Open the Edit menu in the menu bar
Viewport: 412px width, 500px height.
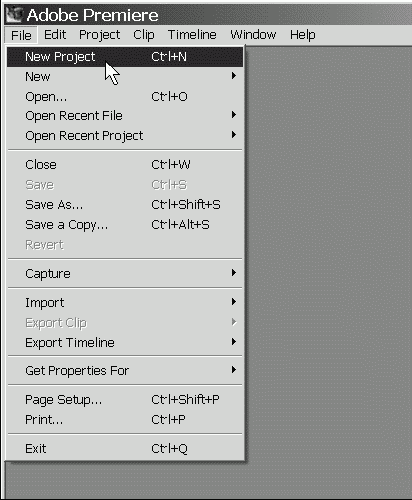[55, 35]
